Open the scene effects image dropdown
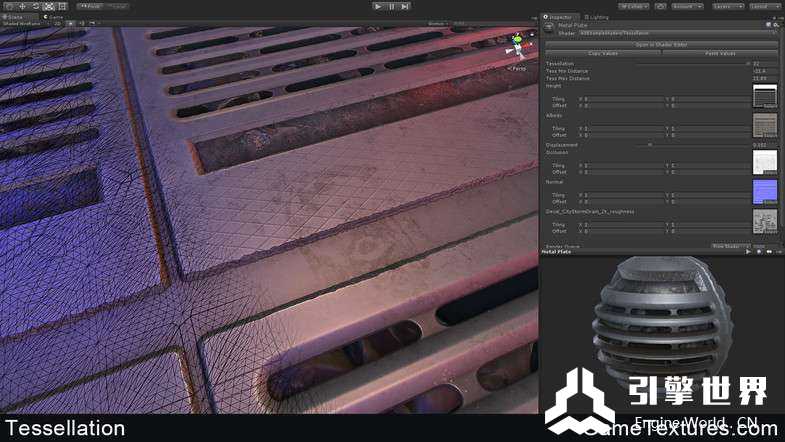Image resolution: width=785 pixels, height=442 pixels. [x=93, y=24]
